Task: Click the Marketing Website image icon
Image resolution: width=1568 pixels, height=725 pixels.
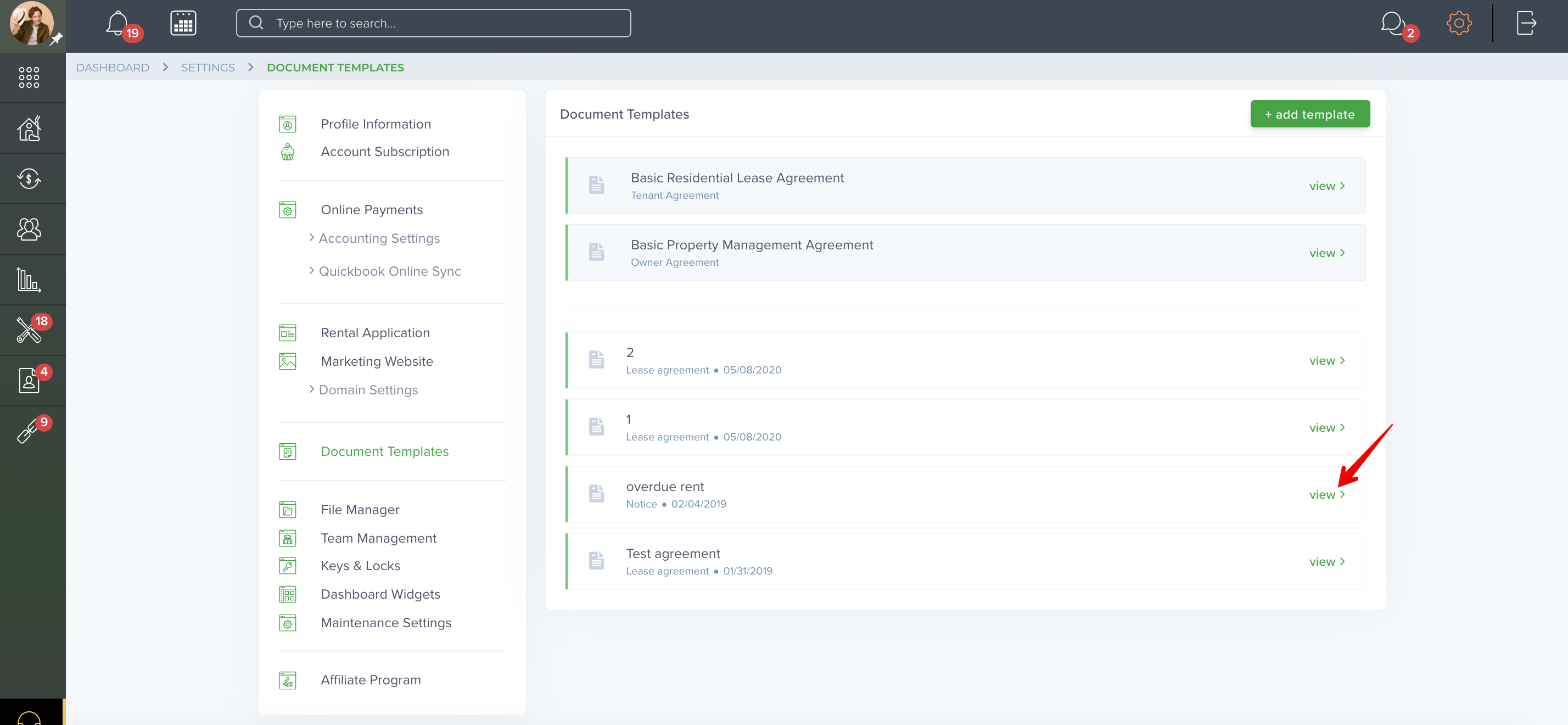Action: pos(287,361)
